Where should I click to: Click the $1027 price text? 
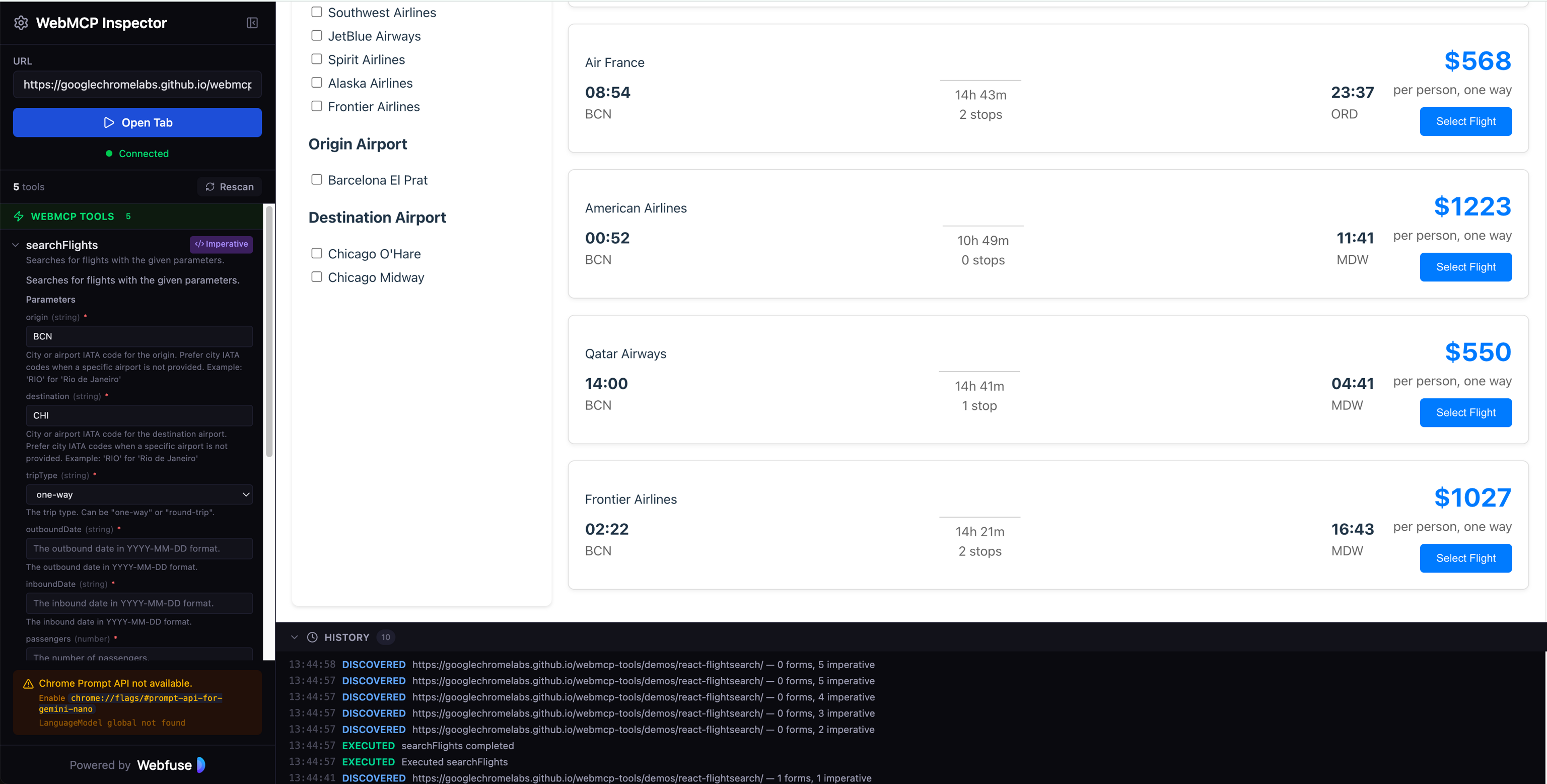tap(1472, 497)
